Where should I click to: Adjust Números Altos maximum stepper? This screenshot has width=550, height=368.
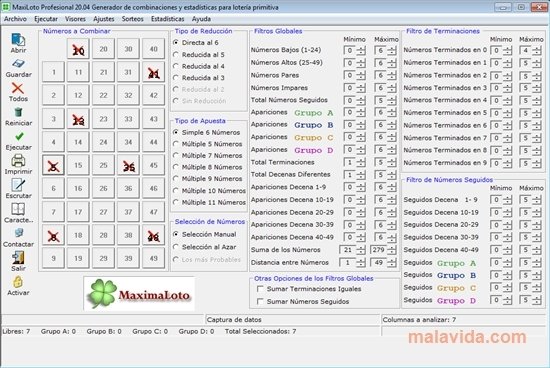[x=392, y=63]
